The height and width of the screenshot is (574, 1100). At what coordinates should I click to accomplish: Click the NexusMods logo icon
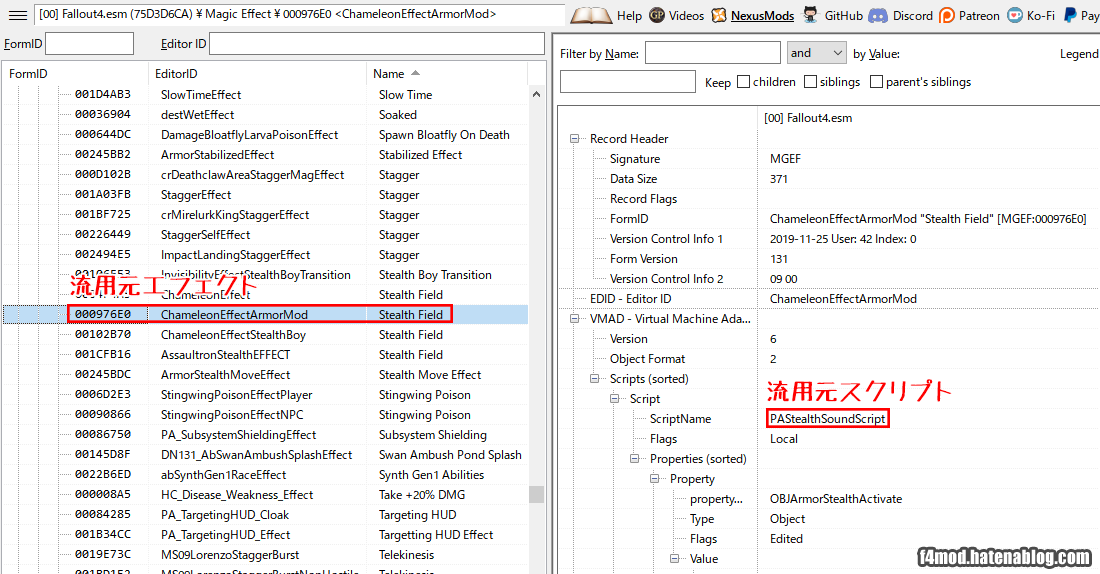(719, 15)
